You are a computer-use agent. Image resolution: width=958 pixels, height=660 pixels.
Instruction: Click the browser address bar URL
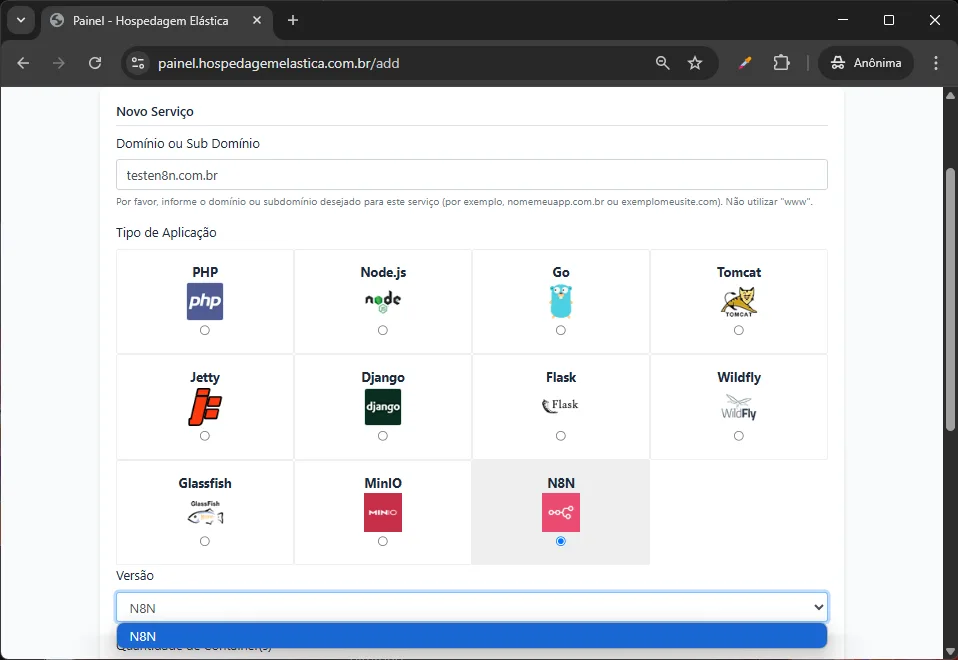(279, 63)
